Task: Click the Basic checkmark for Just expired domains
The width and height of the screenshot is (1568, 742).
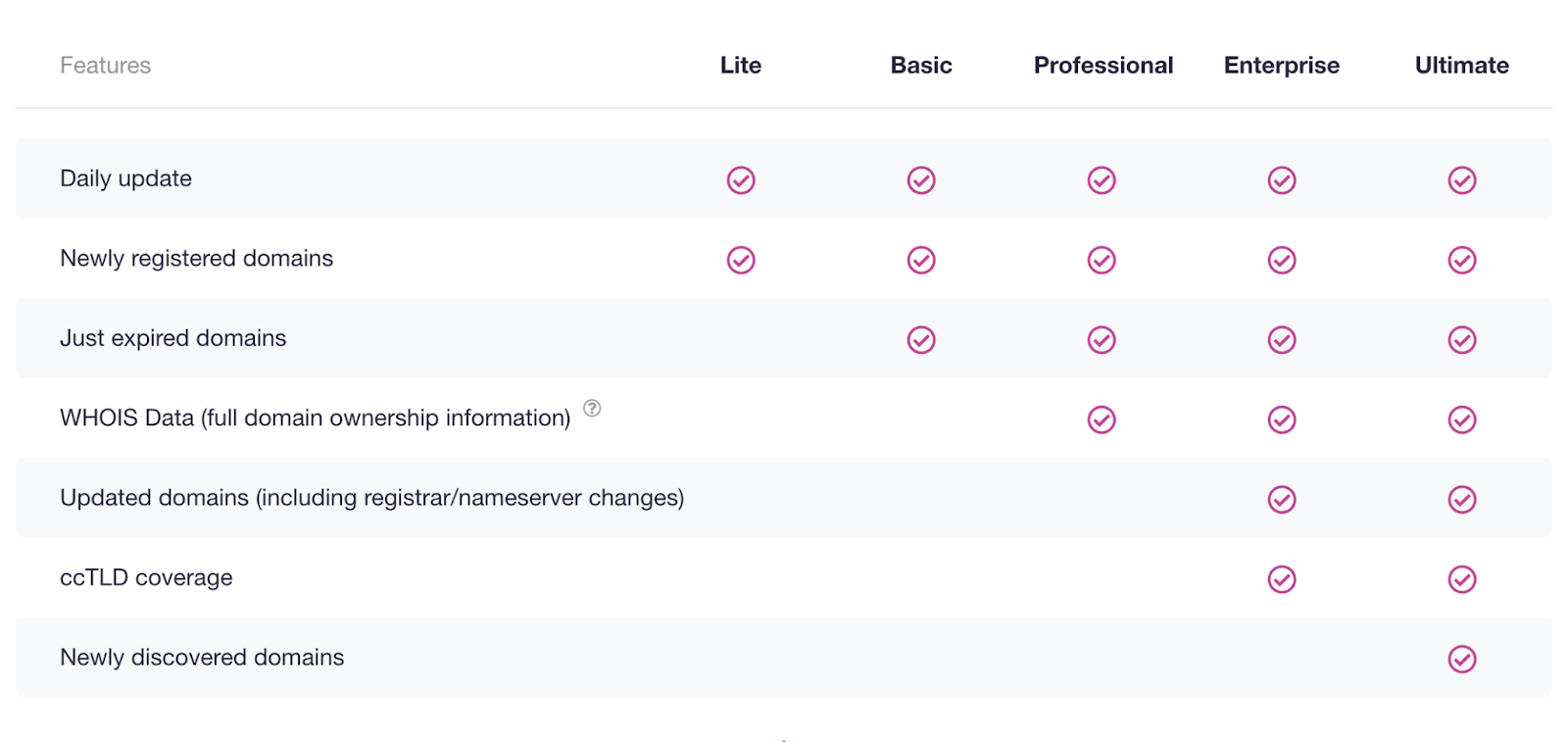Action: [921, 340]
